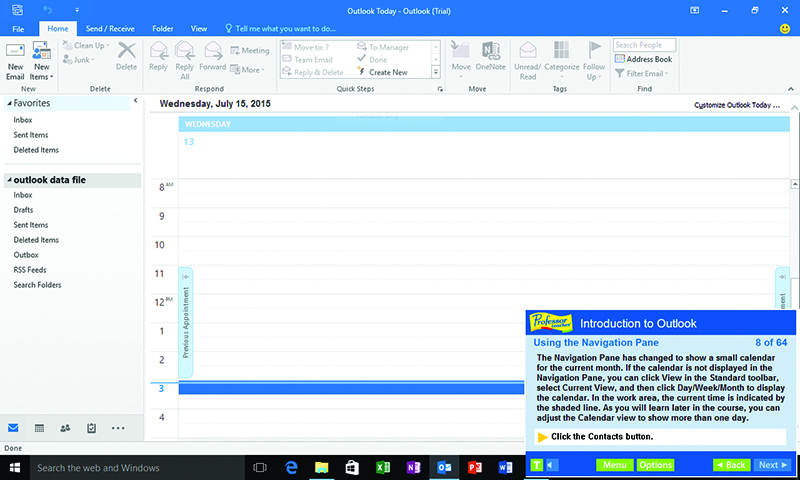Image resolution: width=800 pixels, height=480 pixels.
Task: Click the Previous Appointment tab
Action: point(185,322)
